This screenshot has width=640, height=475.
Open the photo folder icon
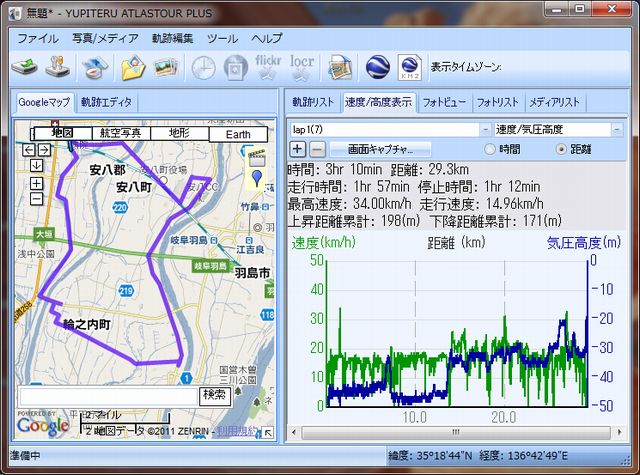coord(133,67)
